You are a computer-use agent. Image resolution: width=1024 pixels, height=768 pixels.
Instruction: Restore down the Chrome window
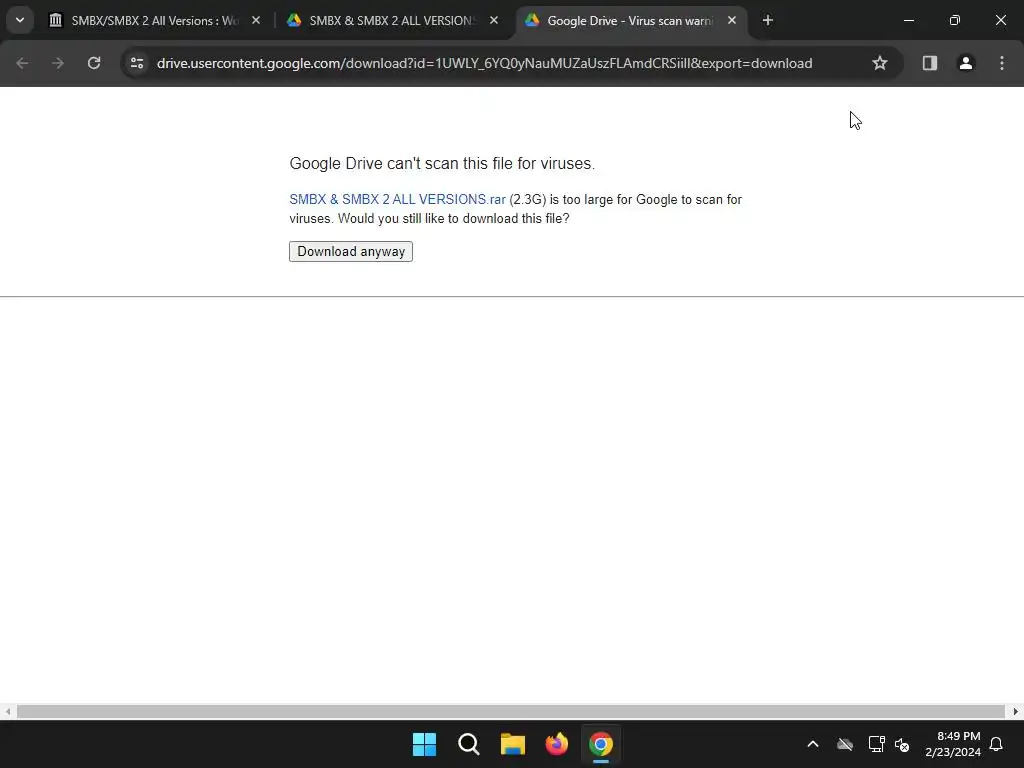(x=955, y=20)
